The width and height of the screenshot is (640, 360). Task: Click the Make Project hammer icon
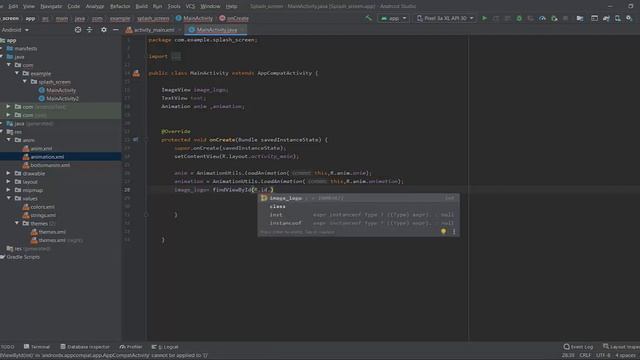pos(369,18)
